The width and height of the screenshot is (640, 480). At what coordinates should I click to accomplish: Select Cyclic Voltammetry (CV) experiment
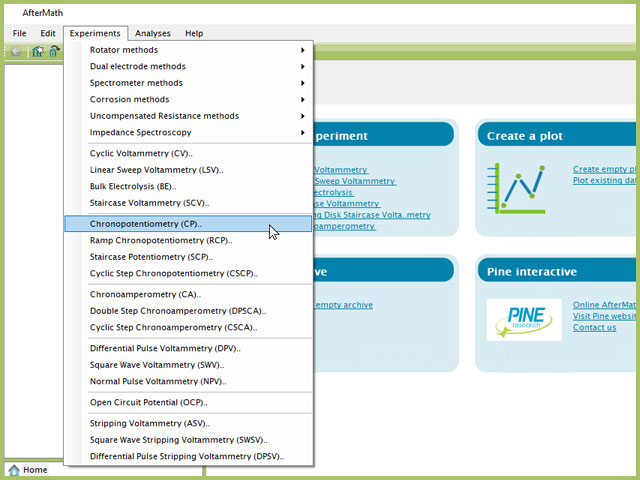189,153
